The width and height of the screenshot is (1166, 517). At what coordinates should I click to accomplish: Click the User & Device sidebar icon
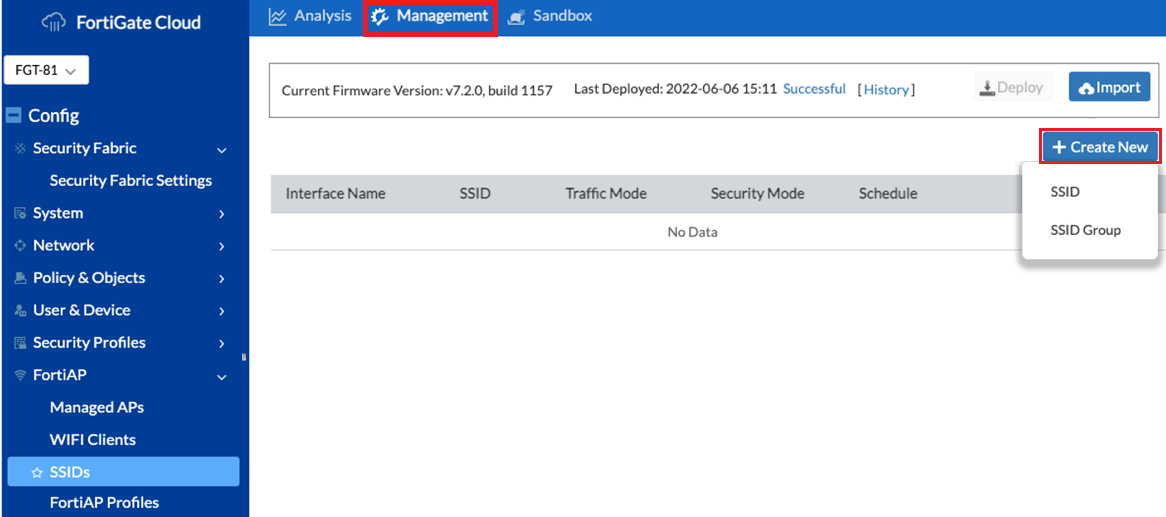tap(20, 311)
